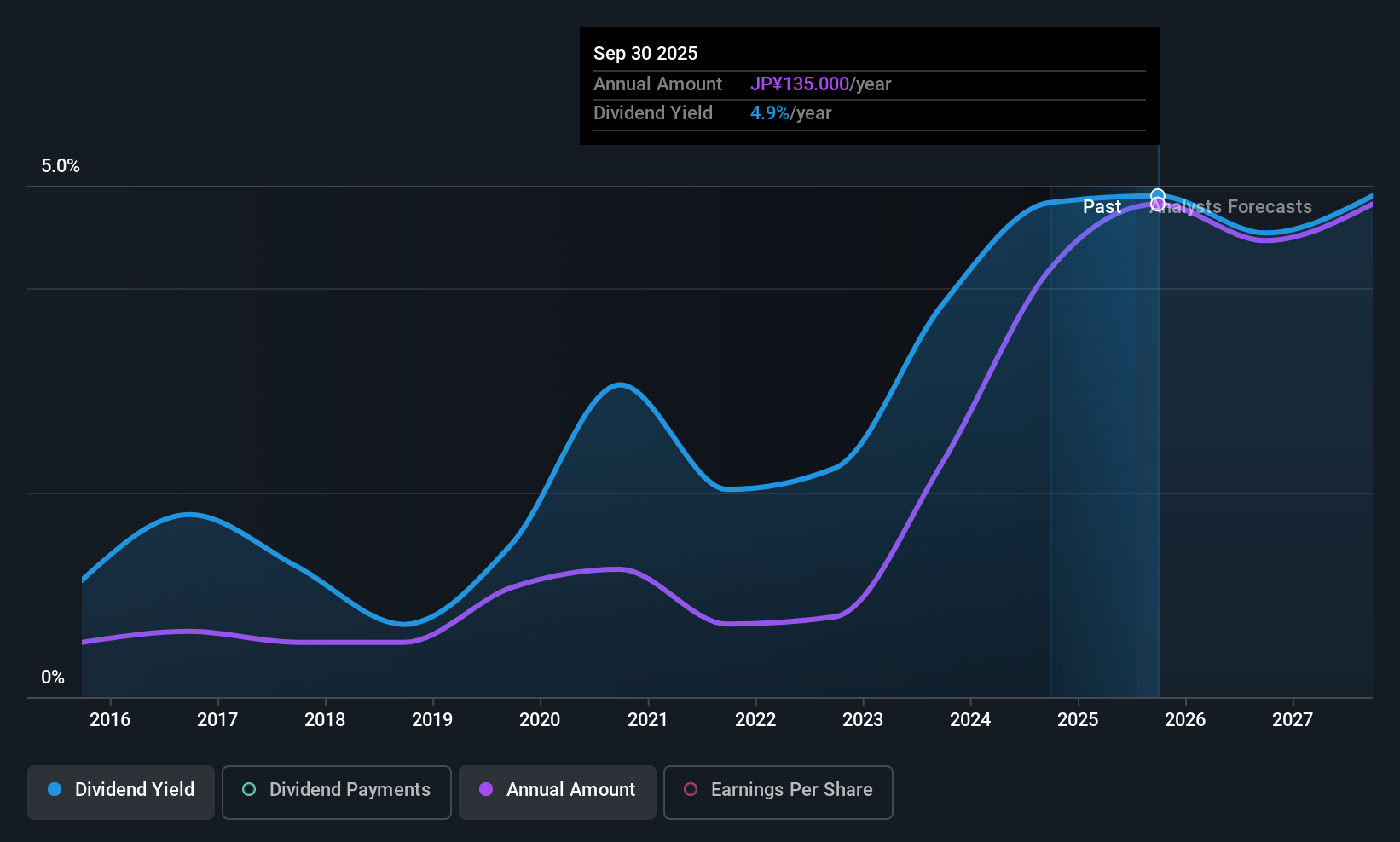Click the 2018 x-axis label

click(x=325, y=720)
